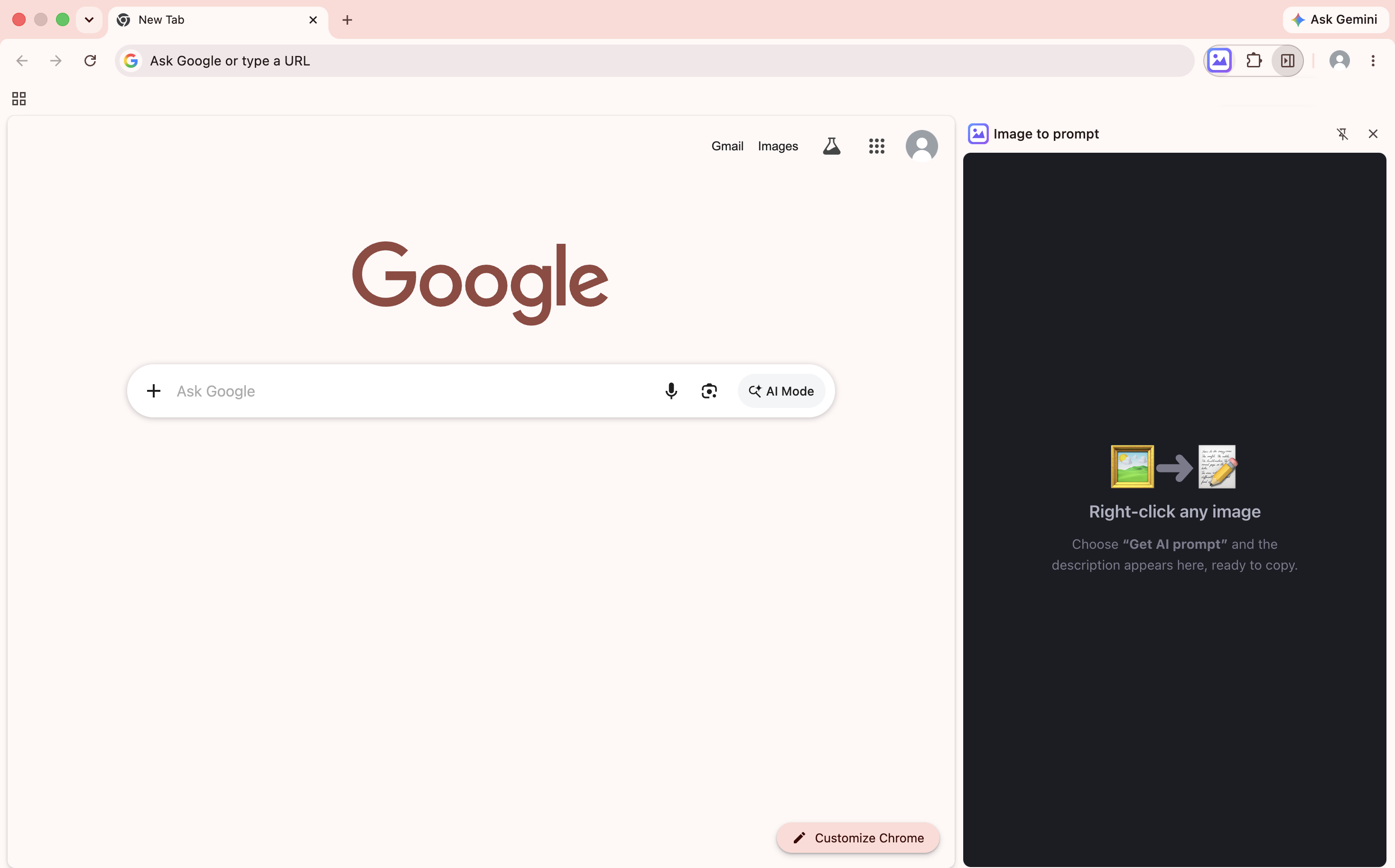
Task: Click the Image to prompt panel title
Action: click(x=1046, y=134)
